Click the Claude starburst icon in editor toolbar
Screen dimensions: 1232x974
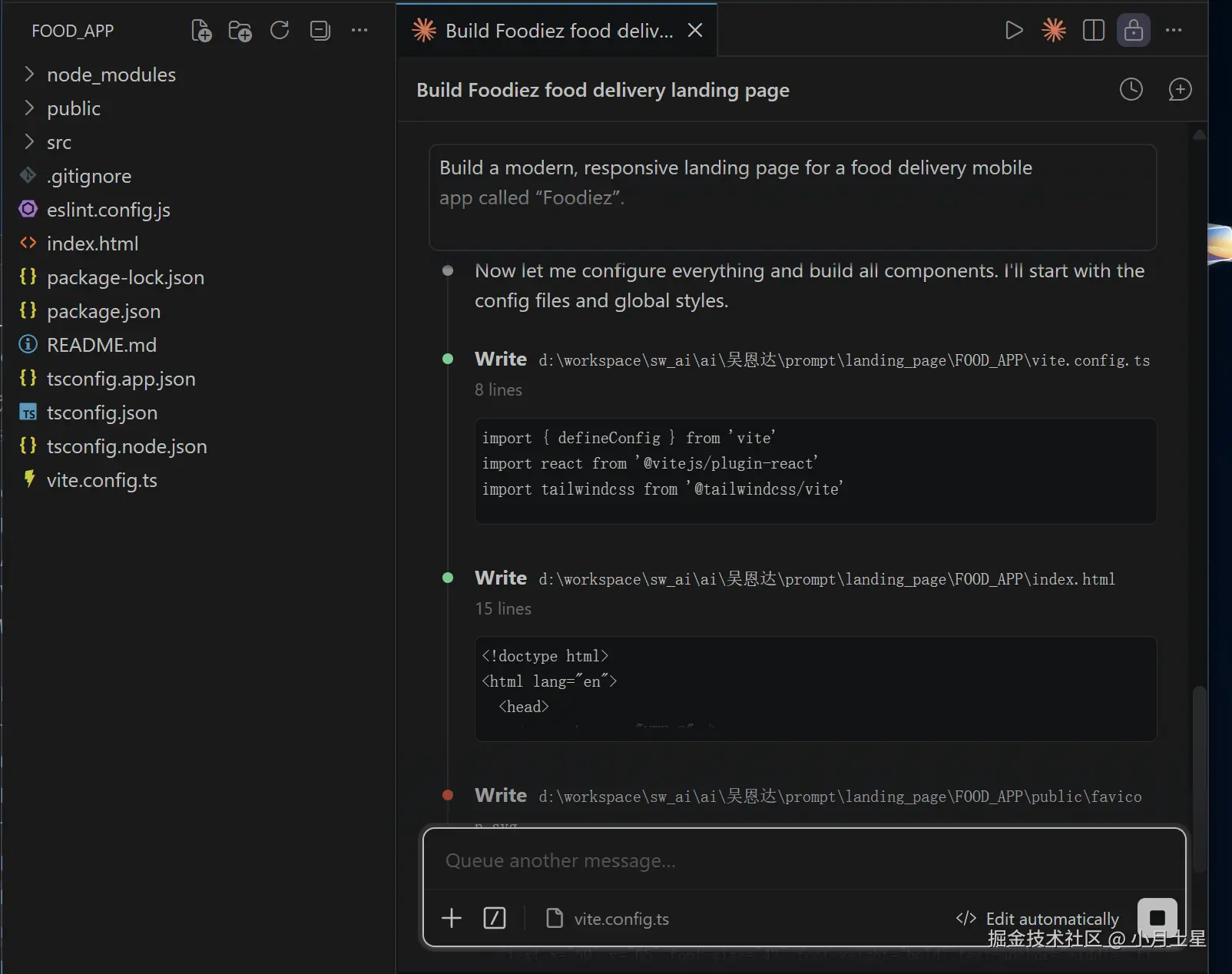coord(1054,31)
